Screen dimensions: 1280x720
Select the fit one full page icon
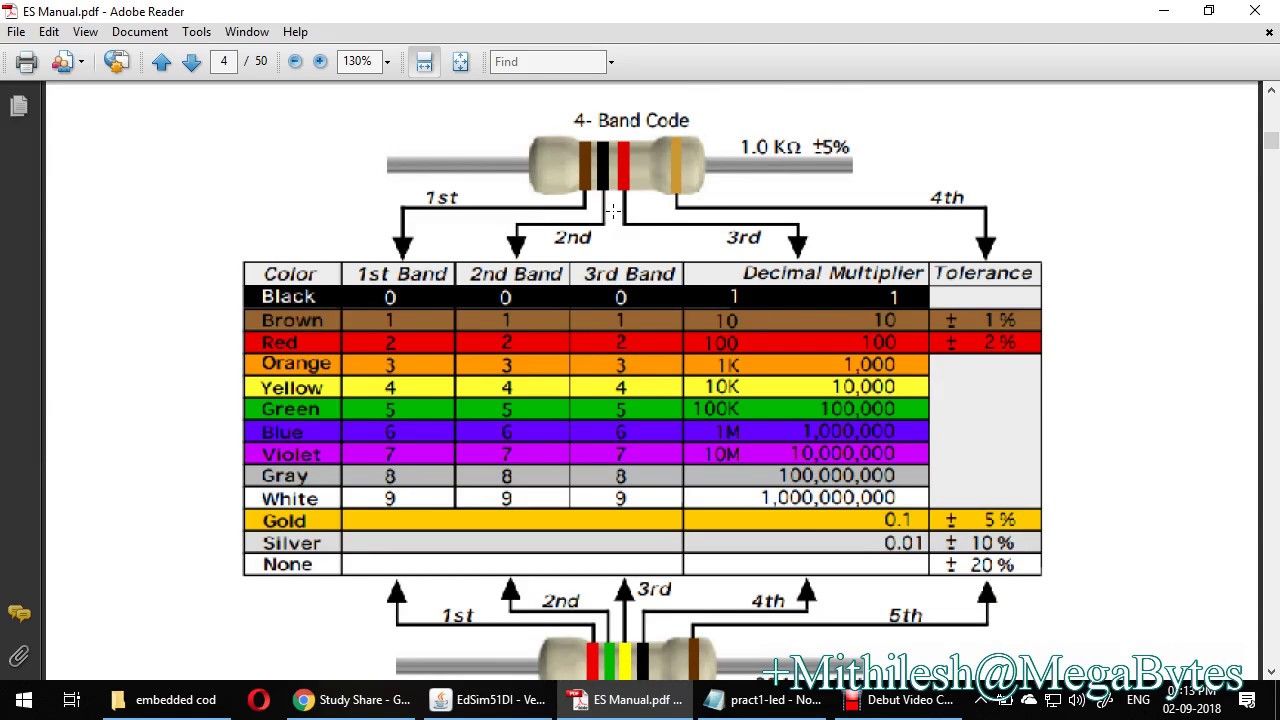(x=460, y=62)
